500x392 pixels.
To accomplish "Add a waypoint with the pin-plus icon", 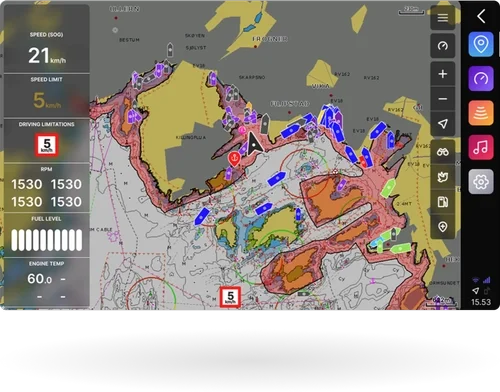I will point(443,227).
